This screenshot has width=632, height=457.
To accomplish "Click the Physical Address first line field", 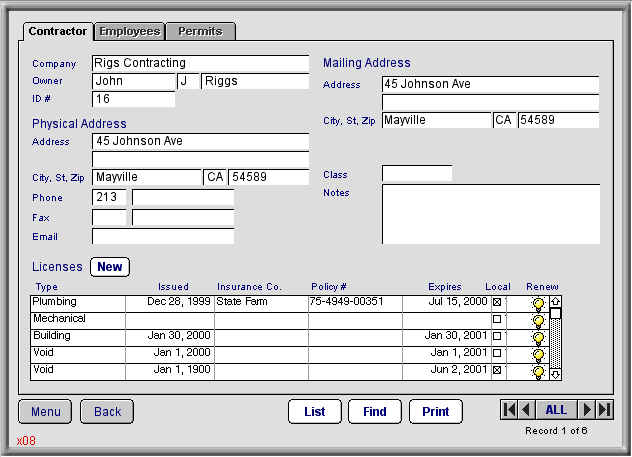I will click(x=200, y=141).
